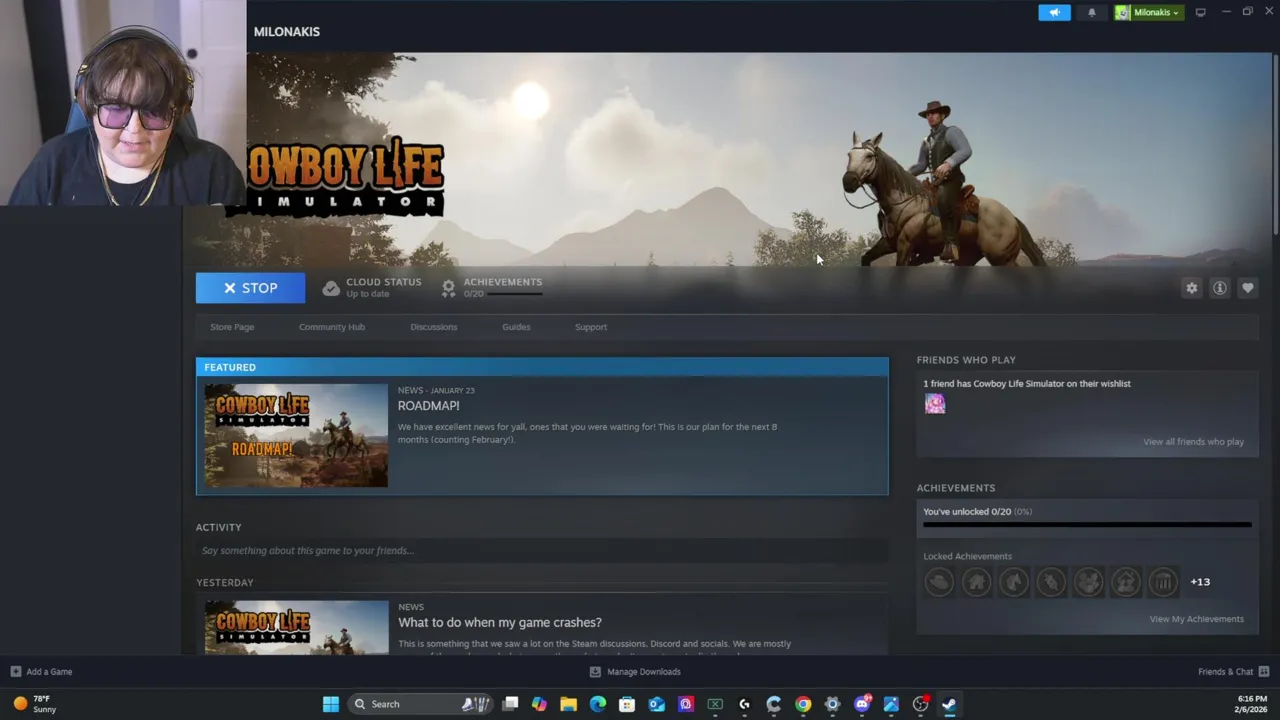Viewport: 1280px width, 720px height.
Task: Open Google Chrome from the taskbar
Action: 803,704
